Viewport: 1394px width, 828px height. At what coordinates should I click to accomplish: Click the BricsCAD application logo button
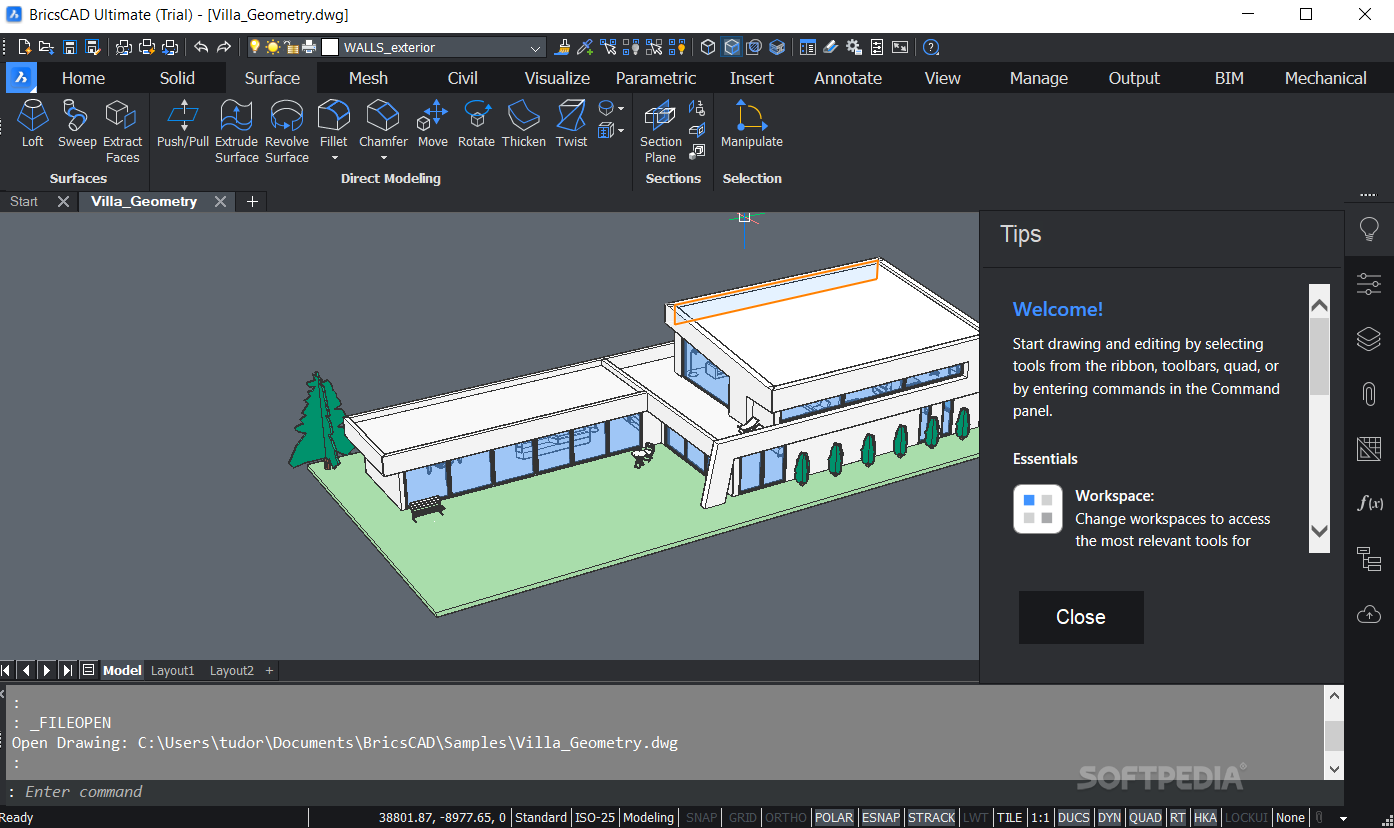(21, 78)
